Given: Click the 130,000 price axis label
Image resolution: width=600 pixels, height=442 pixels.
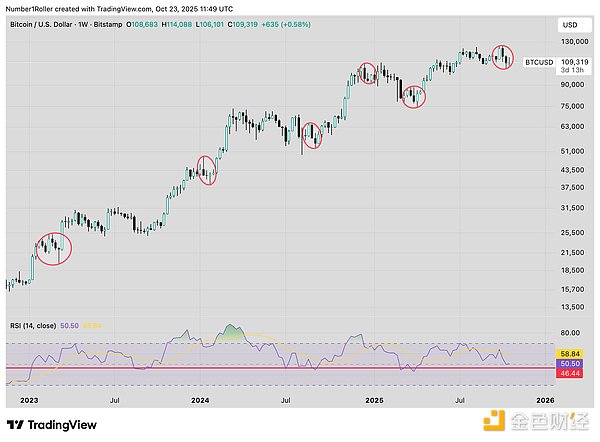Looking at the screenshot, I should [x=573, y=41].
